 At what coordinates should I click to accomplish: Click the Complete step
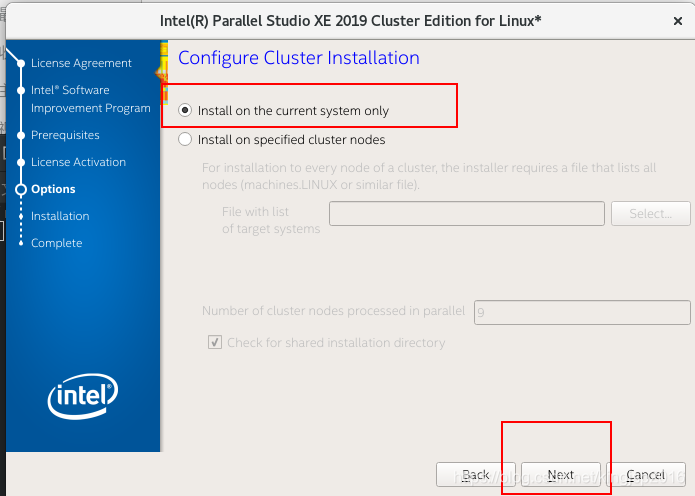coord(57,243)
